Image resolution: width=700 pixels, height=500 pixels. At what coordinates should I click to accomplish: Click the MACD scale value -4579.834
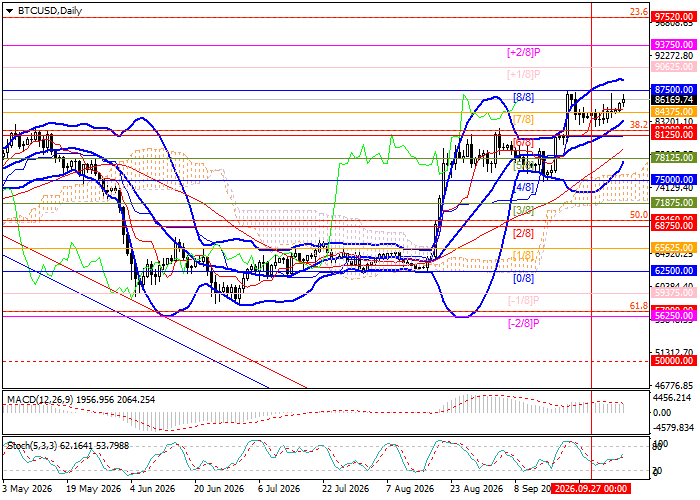pyautogui.click(x=673, y=428)
